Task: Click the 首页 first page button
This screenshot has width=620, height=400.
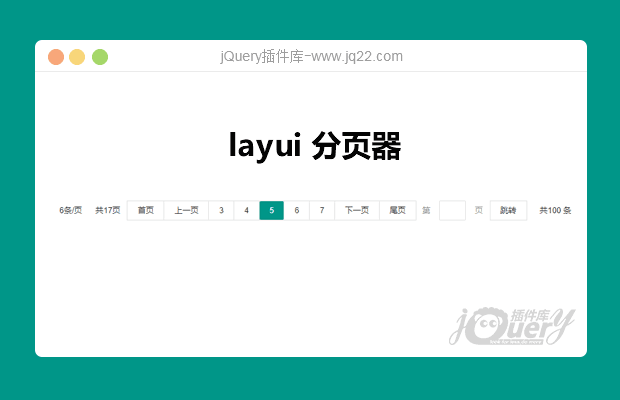Action: point(146,210)
